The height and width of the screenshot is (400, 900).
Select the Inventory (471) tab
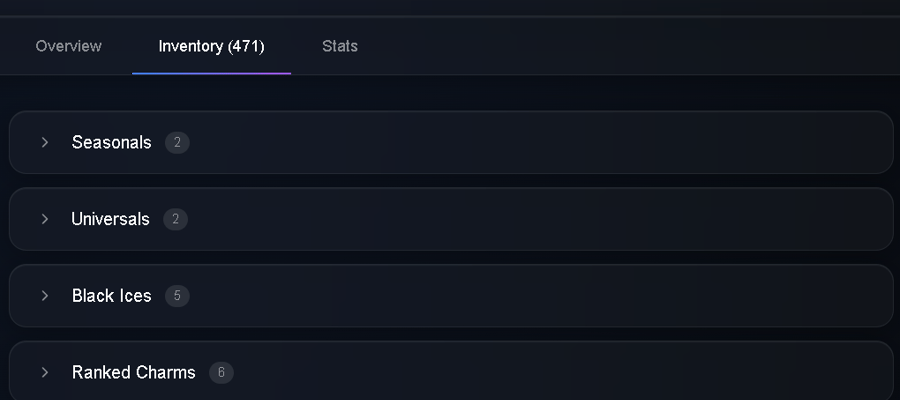click(211, 46)
